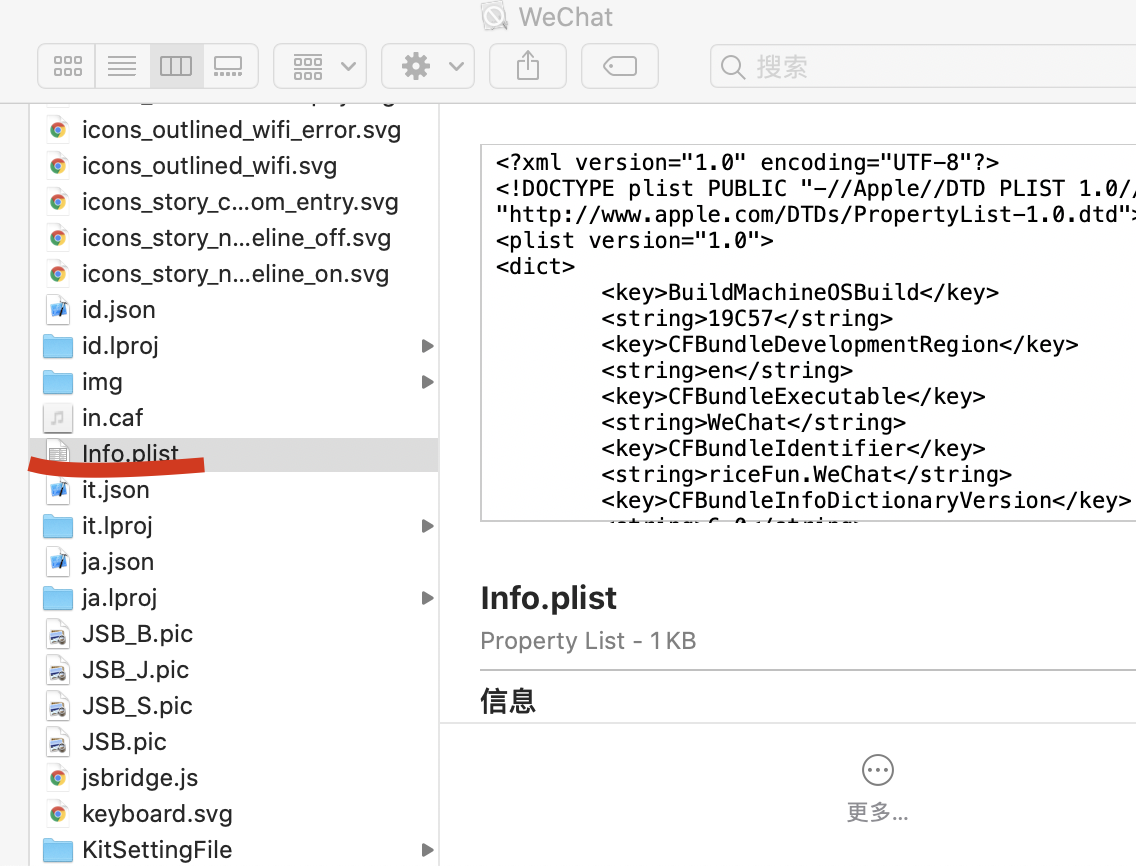Expand the id.lproj folder arrow

427,346
